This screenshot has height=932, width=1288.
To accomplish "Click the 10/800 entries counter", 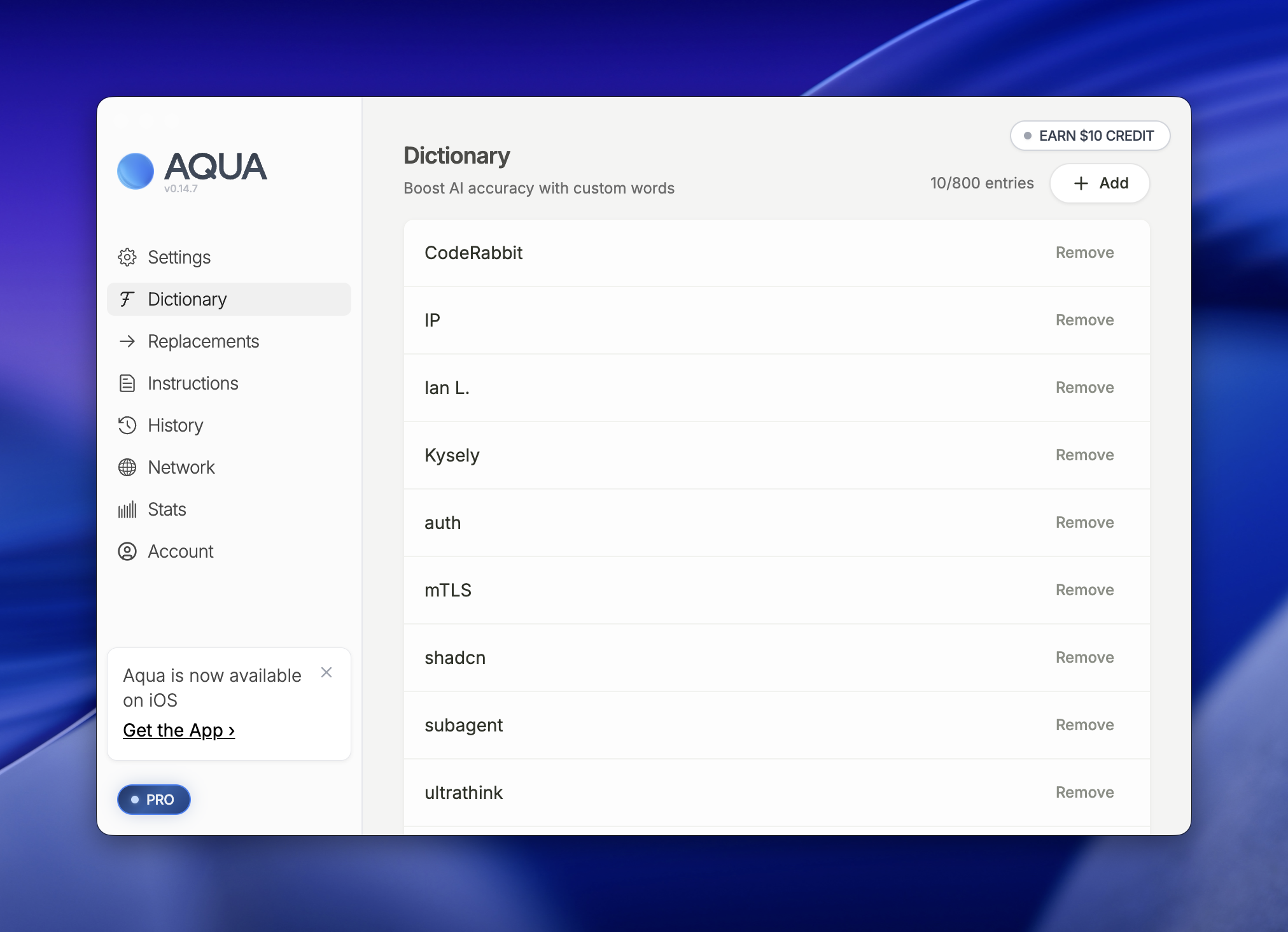I will pos(982,183).
